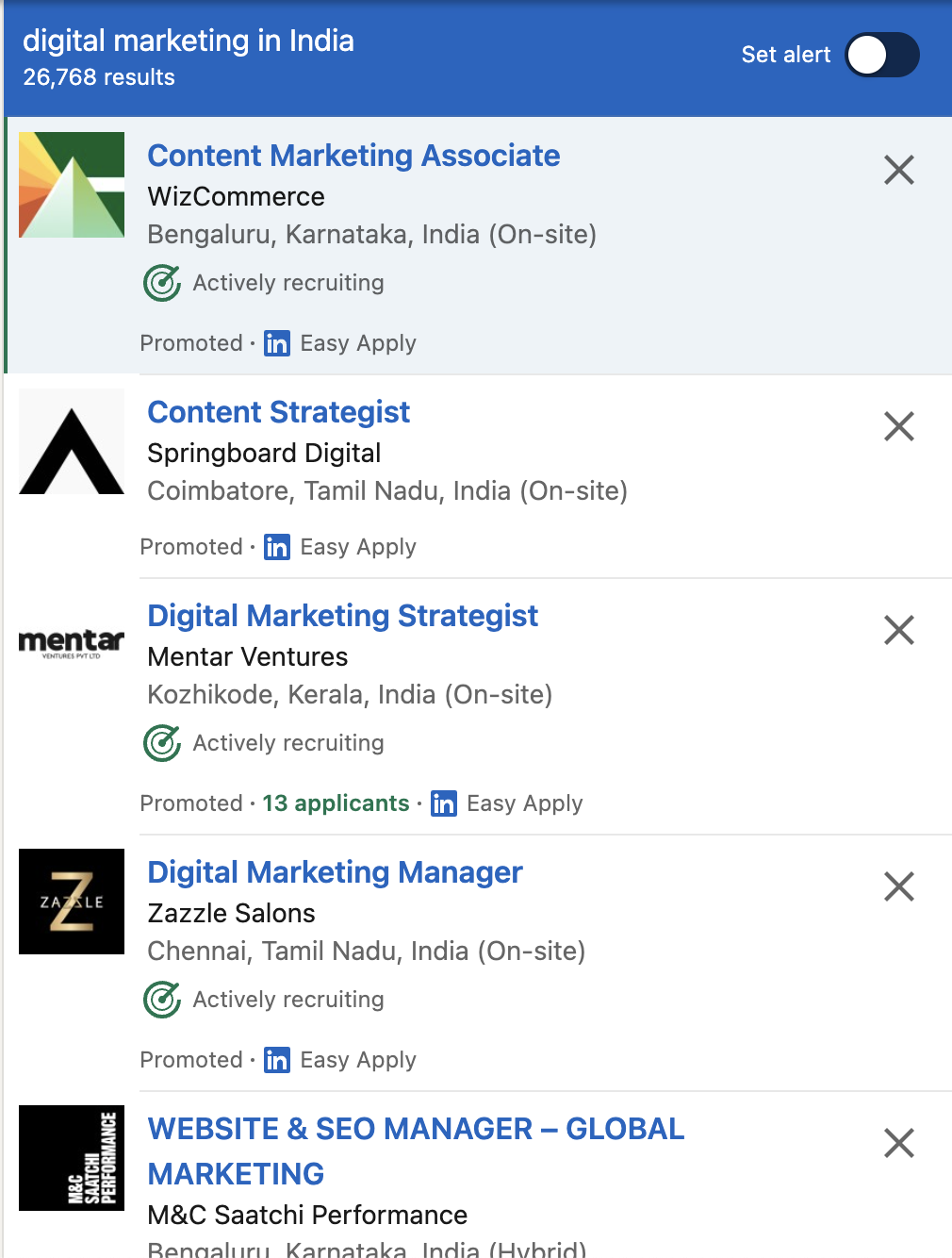This screenshot has height=1258, width=952.
Task: Dismiss the Mentar Ventures job card
Action: 899,630
